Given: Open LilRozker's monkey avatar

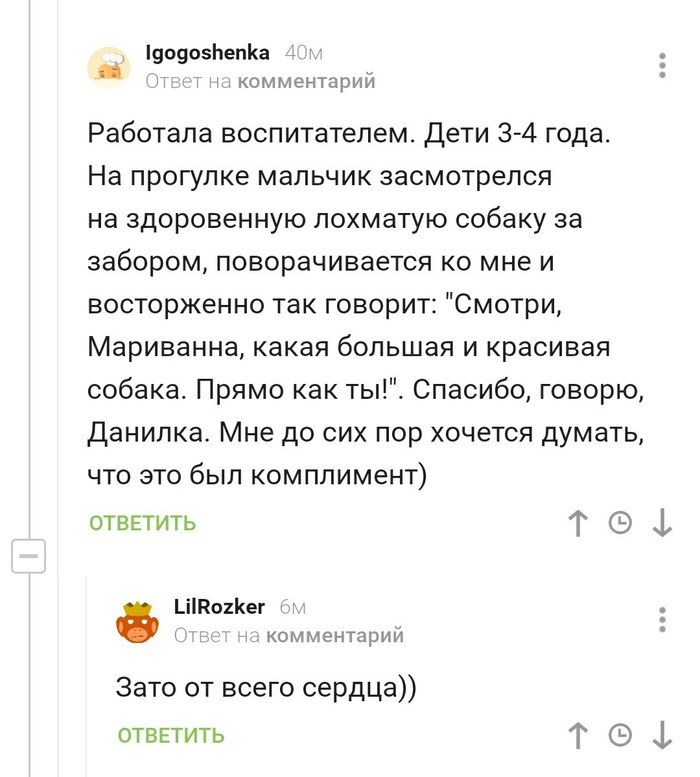Looking at the screenshot, I should [137, 621].
